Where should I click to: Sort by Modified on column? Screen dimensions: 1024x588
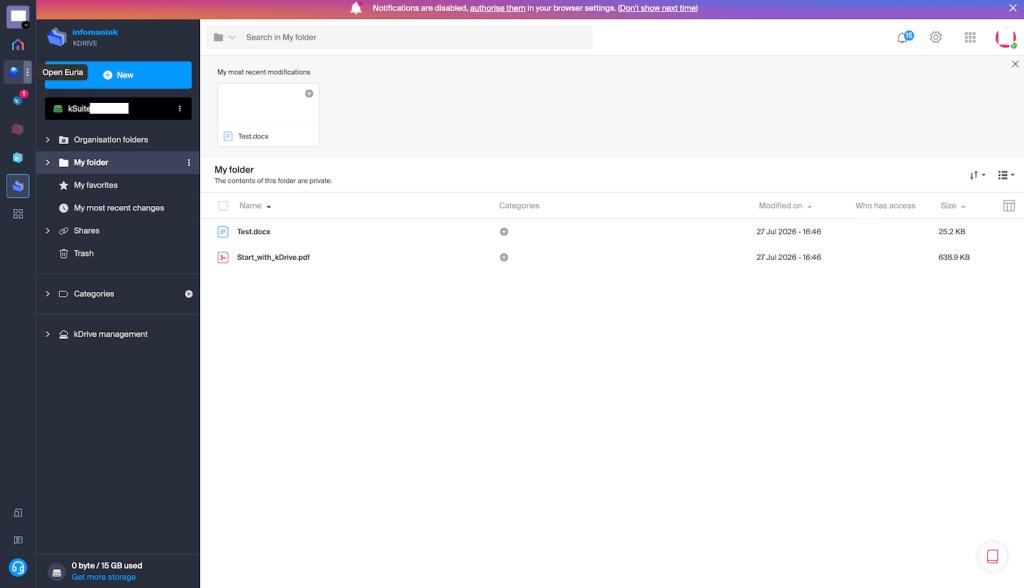coord(784,206)
